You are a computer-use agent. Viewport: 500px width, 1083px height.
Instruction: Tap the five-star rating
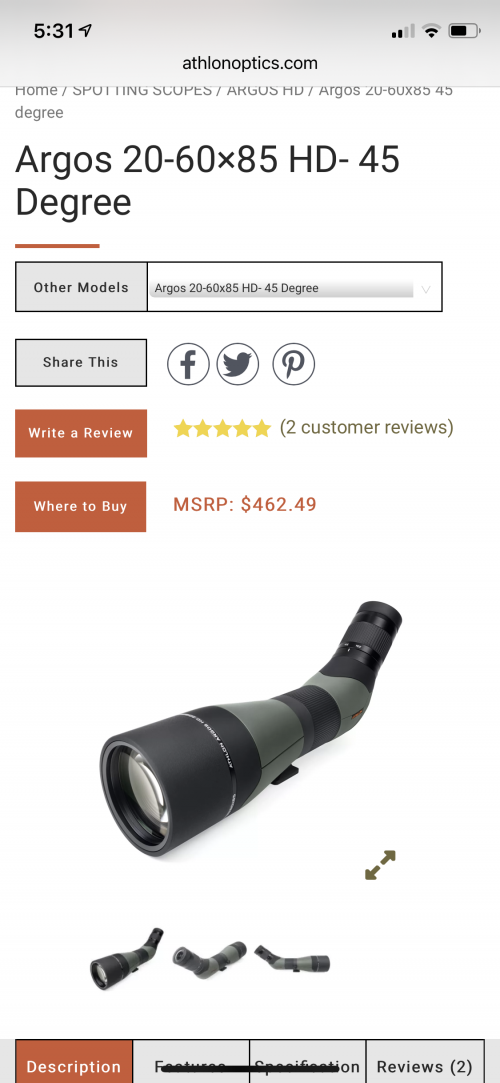tap(222, 429)
